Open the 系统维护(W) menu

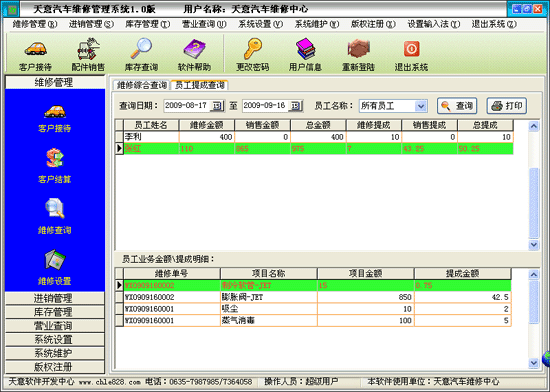317,24
